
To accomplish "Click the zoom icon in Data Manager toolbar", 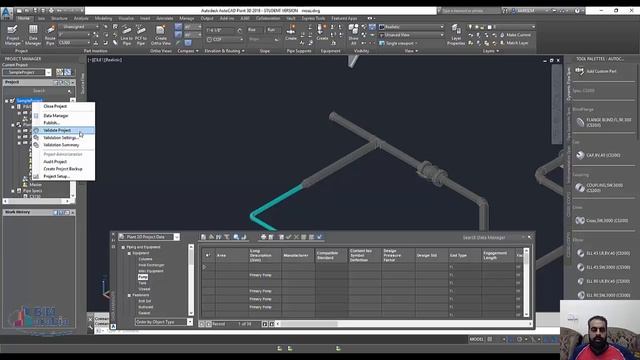I will pyautogui.click(x=236, y=237).
